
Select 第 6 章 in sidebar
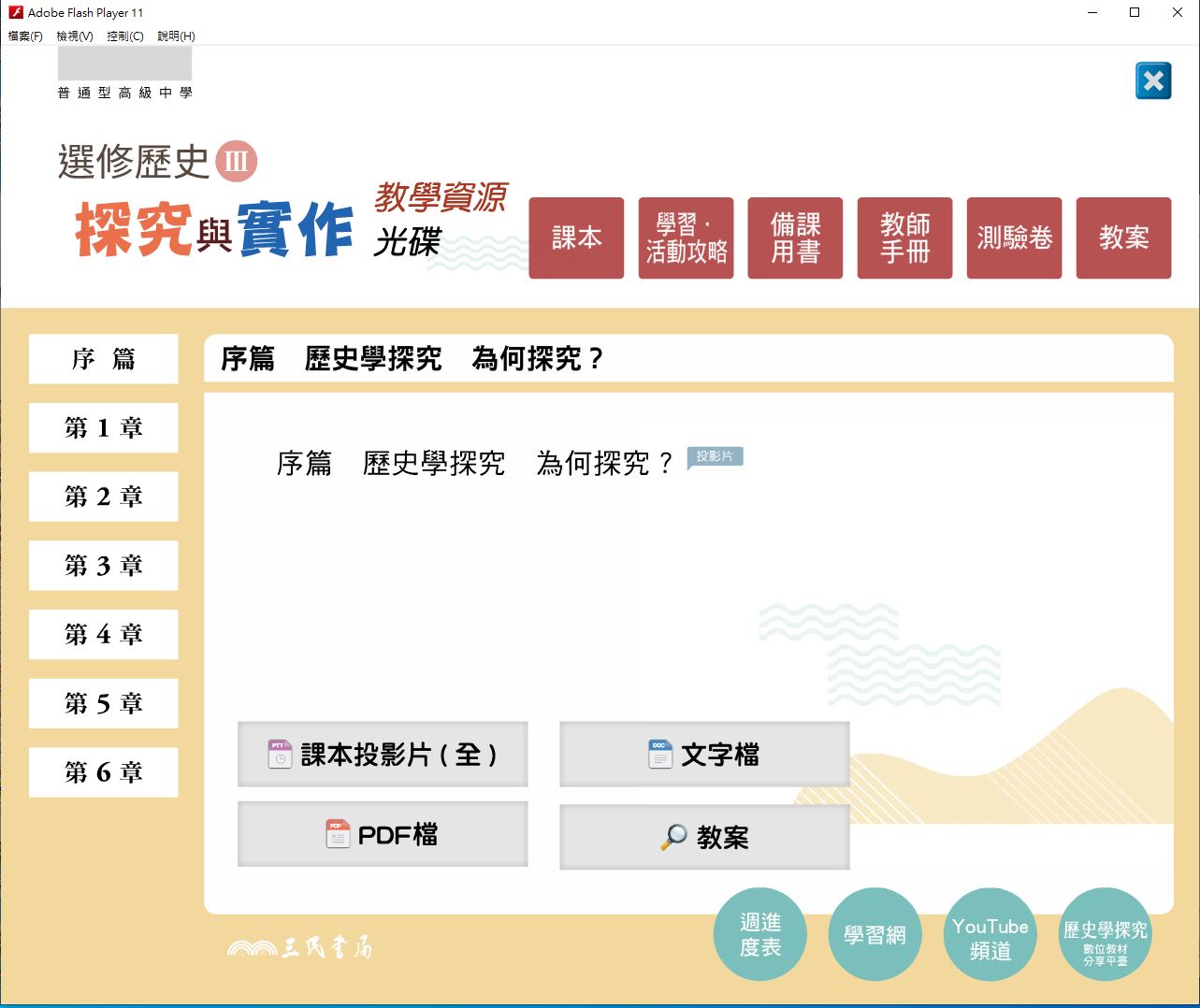click(x=104, y=772)
